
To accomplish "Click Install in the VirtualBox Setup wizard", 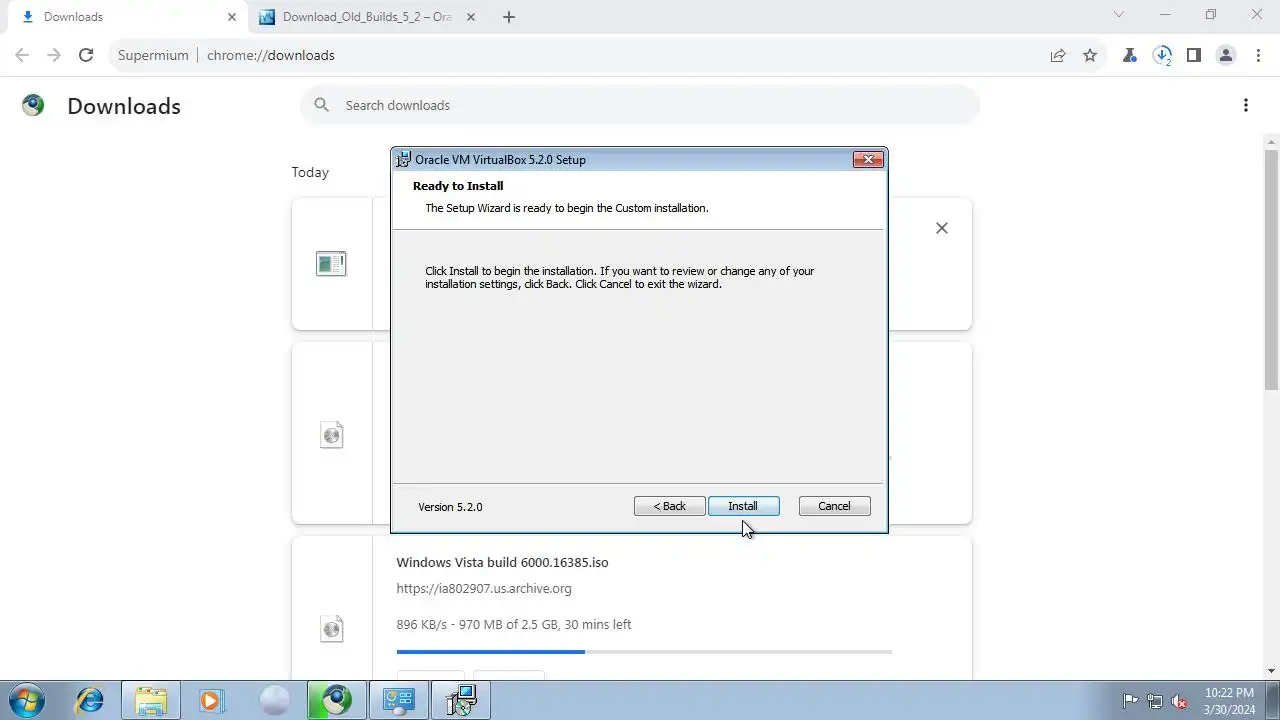I will click(743, 506).
